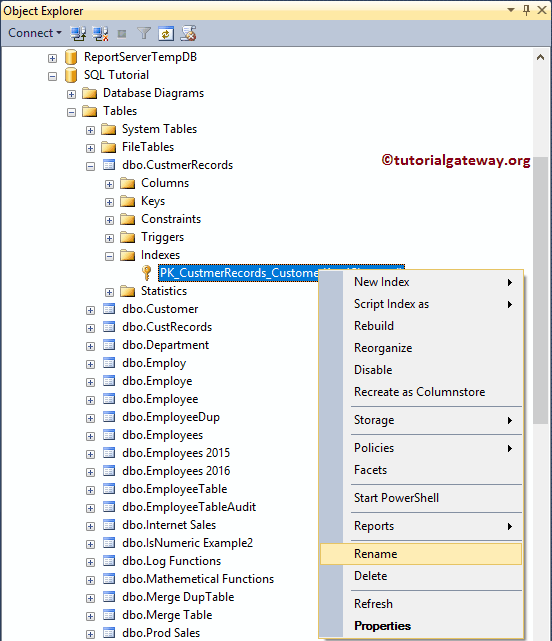Select Rebuild in the context menu
The width and height of the screenshot is (552, 641).
click(421, 326)
